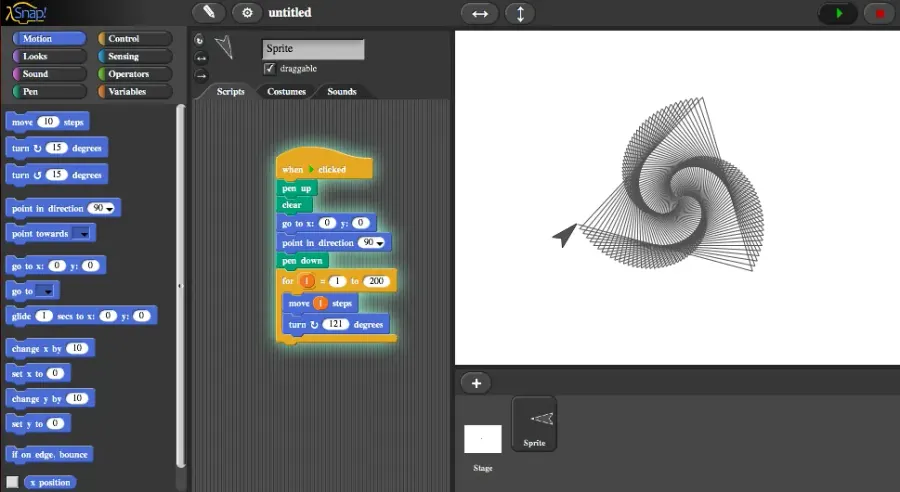The width and height of the screenshot is (900, 492).
Task: Open the script's point in direction dropdown
Action: pos(379,243)
